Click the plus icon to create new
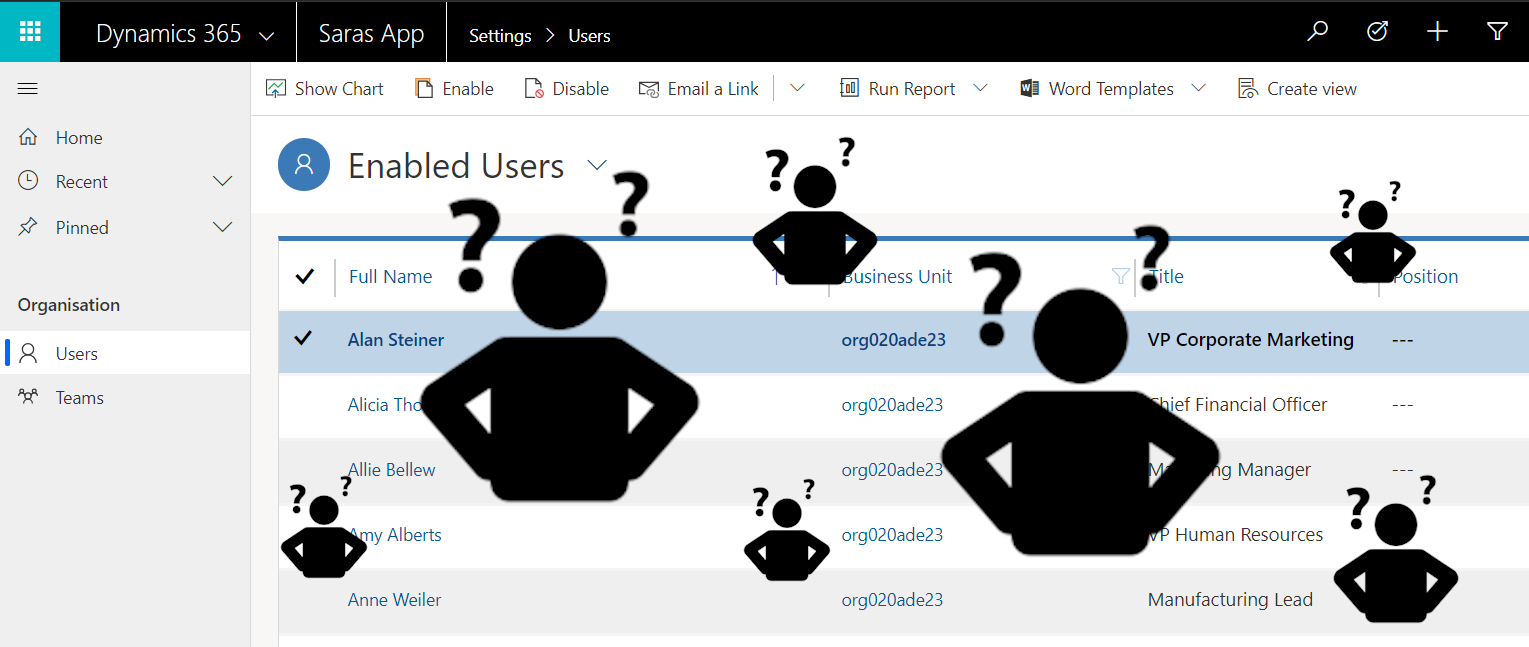The height and width of the screenshot is (647, 1529). (1437, 32)
